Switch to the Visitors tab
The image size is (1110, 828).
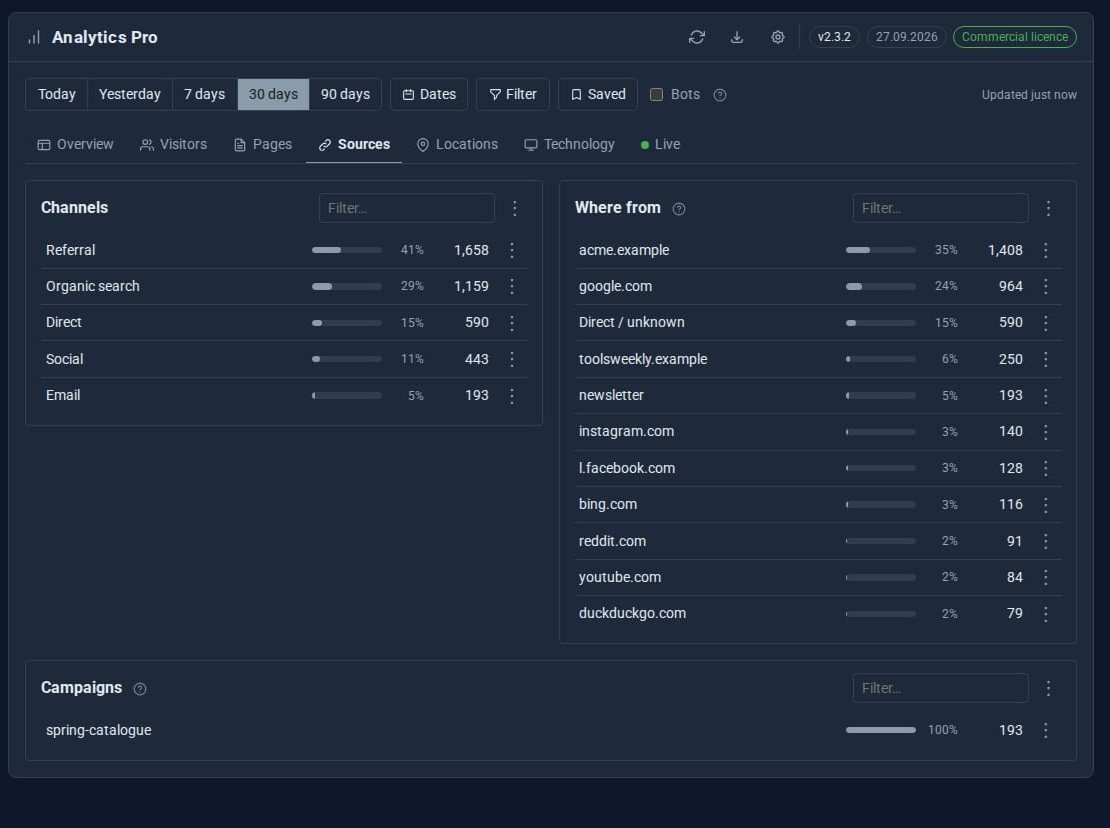173,144
